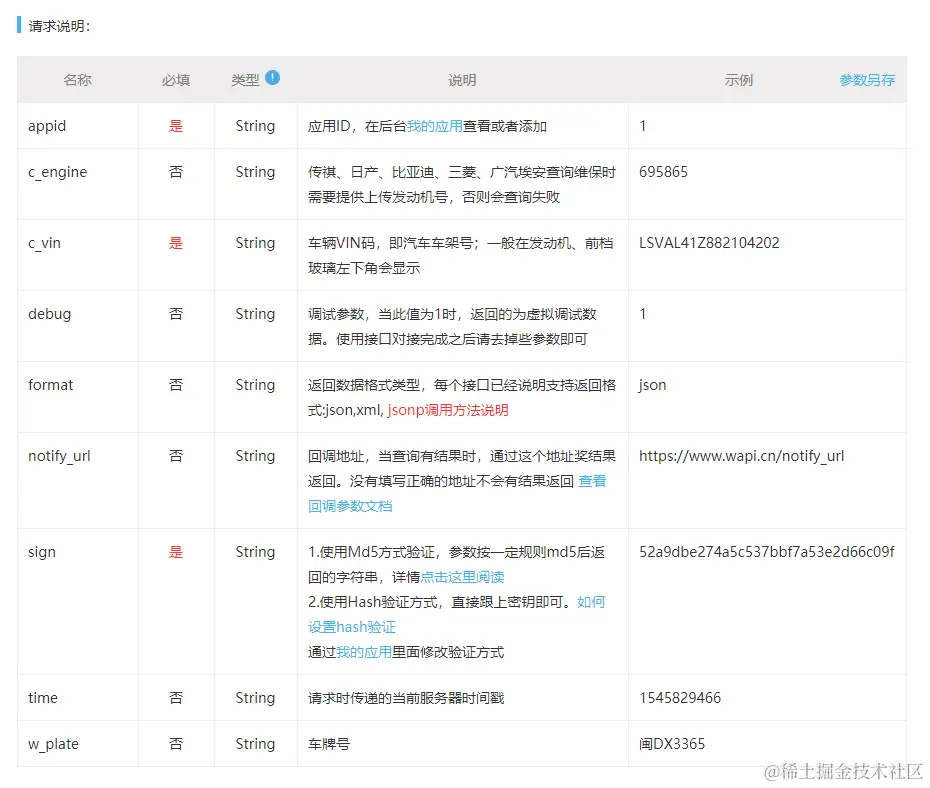The image size is (930, 788).
Task: Select the format parameter name
Action: pos(50,385)
